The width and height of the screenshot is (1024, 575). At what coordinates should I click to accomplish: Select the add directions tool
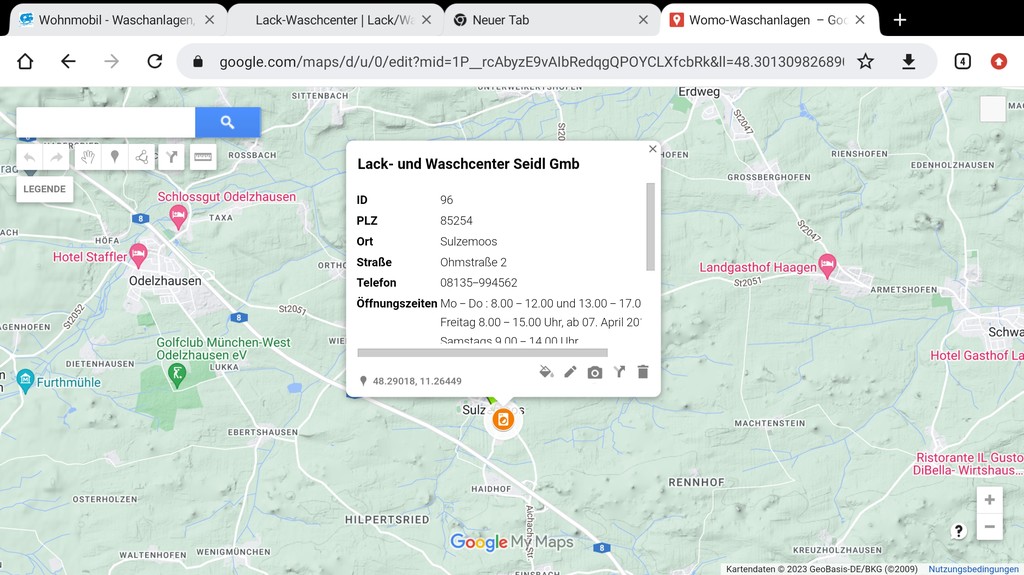tap(171, 157)
